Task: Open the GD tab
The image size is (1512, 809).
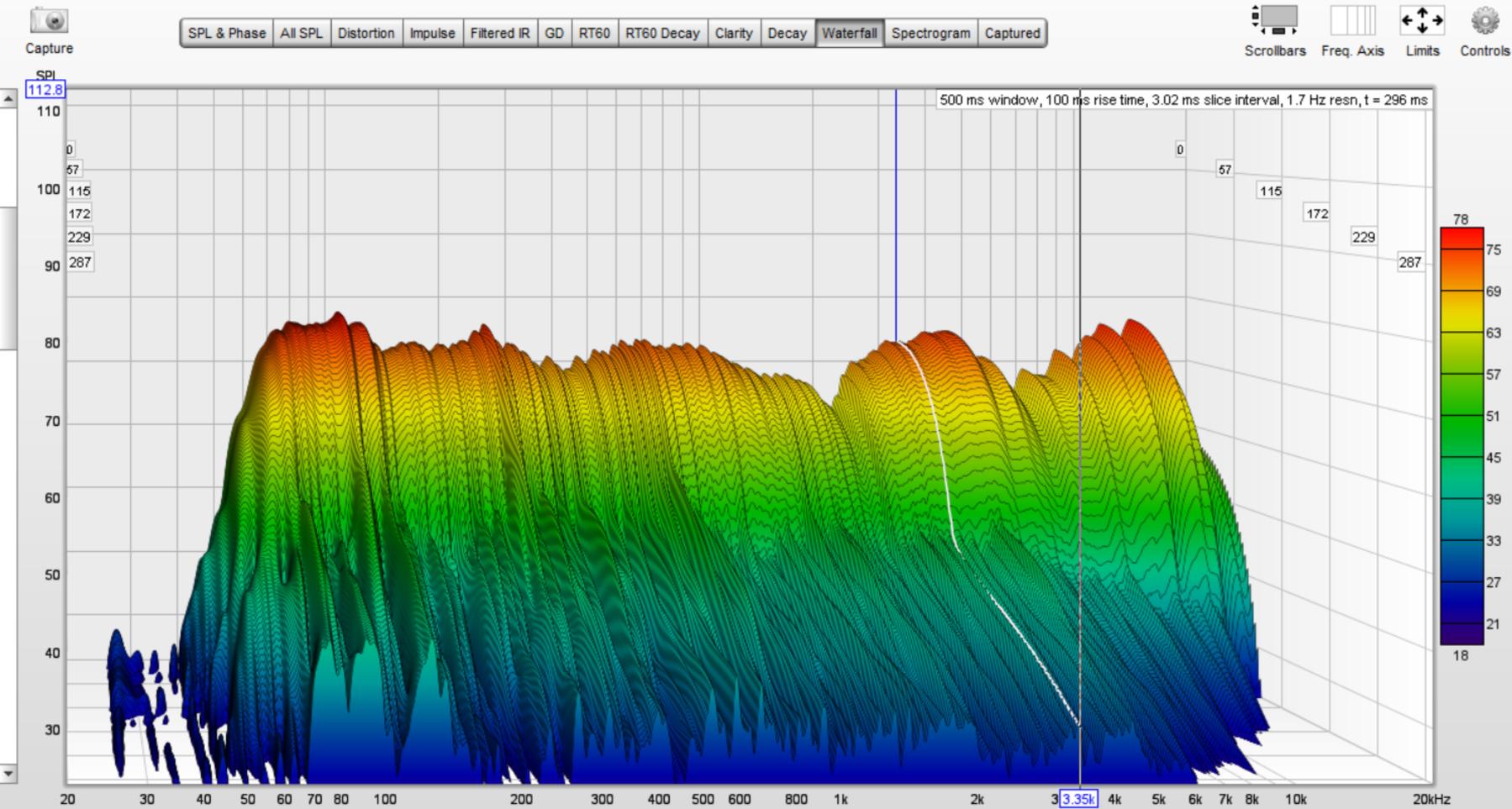Action: pyautogui.click(x=554, y=34)
